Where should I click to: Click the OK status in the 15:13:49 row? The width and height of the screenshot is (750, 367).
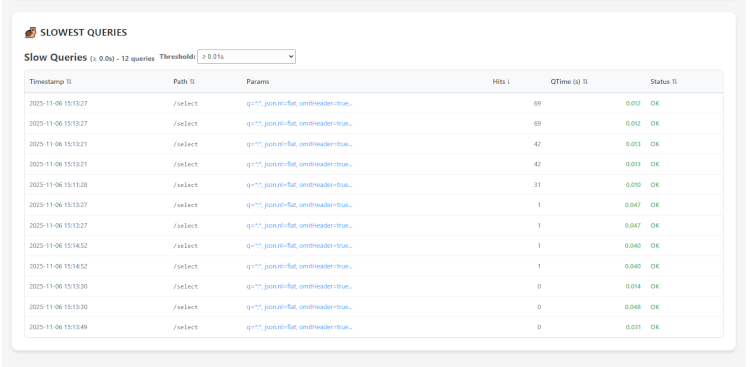tap(655, 327)
